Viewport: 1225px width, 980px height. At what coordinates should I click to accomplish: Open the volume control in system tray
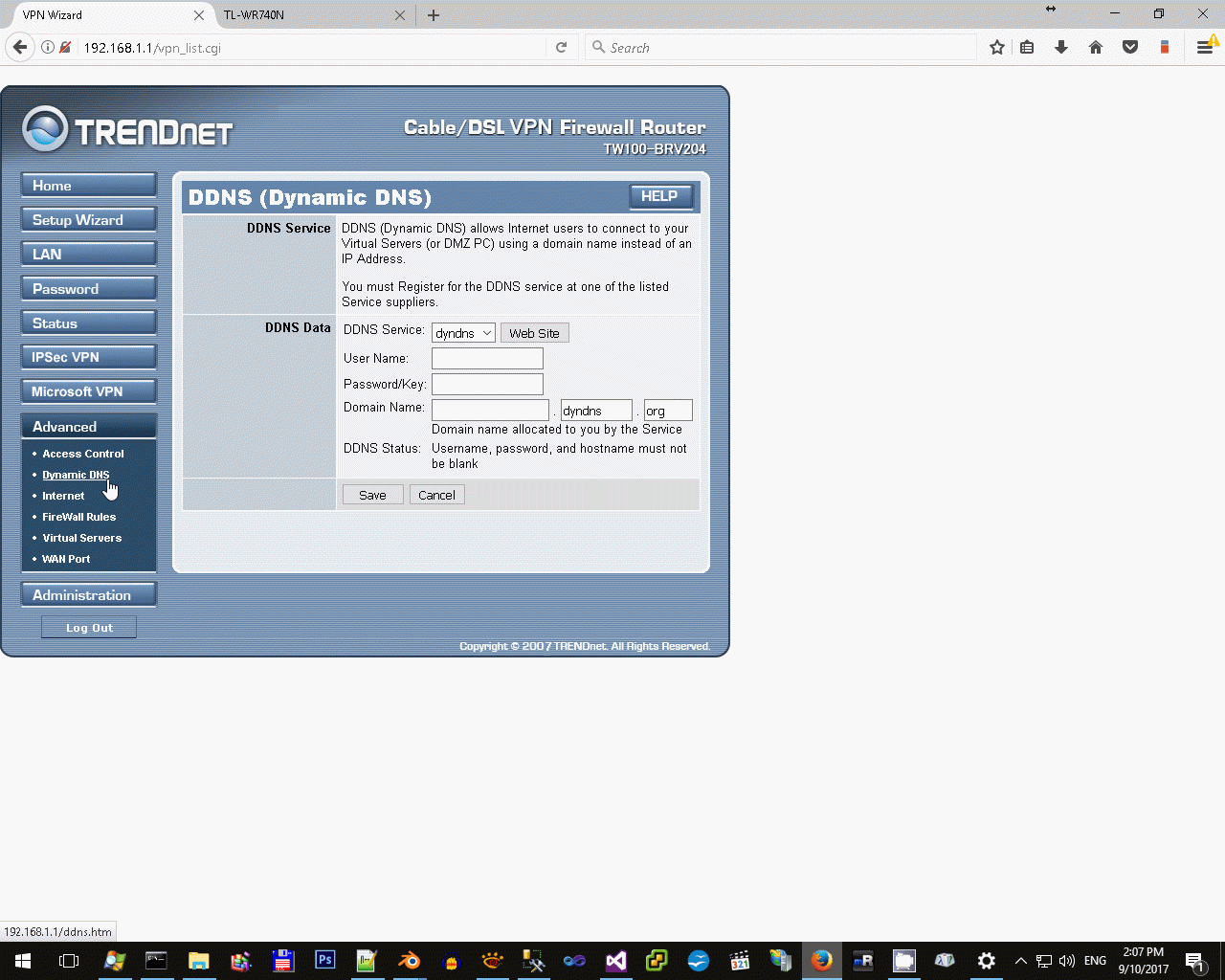pos(1067,961)
